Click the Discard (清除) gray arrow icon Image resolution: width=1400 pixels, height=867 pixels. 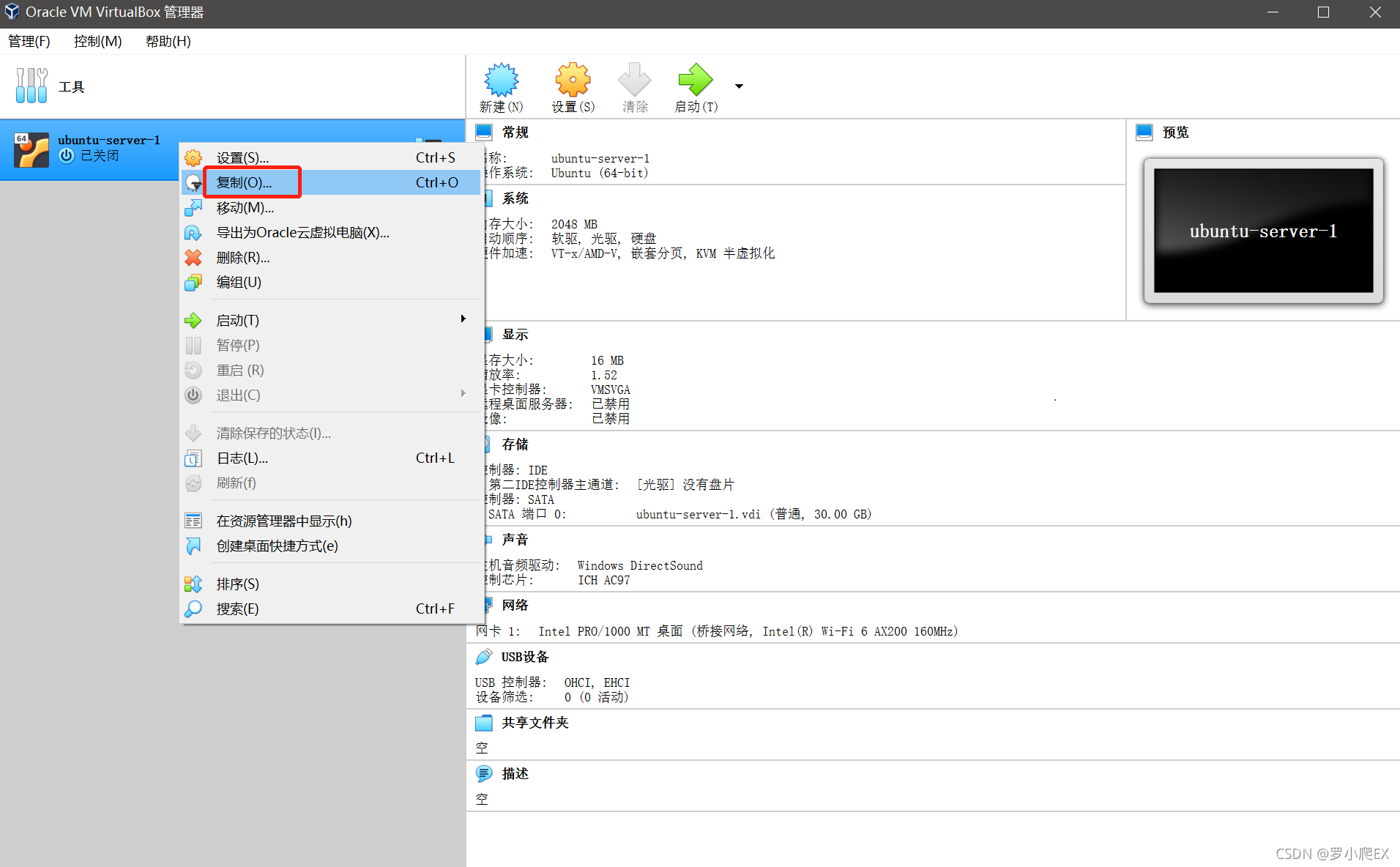[x=634, y=79]
